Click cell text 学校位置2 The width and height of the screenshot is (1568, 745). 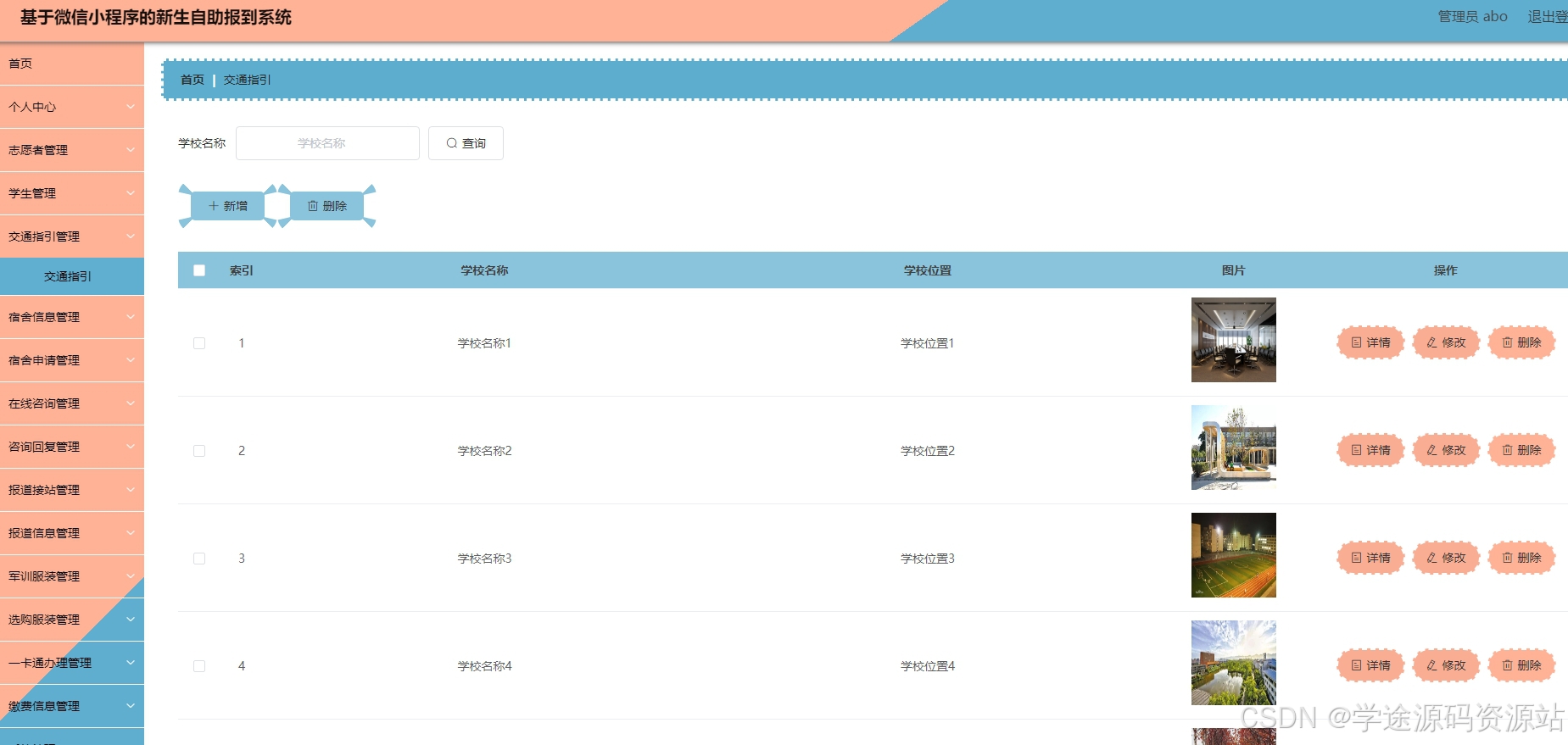tap(928, 451)
